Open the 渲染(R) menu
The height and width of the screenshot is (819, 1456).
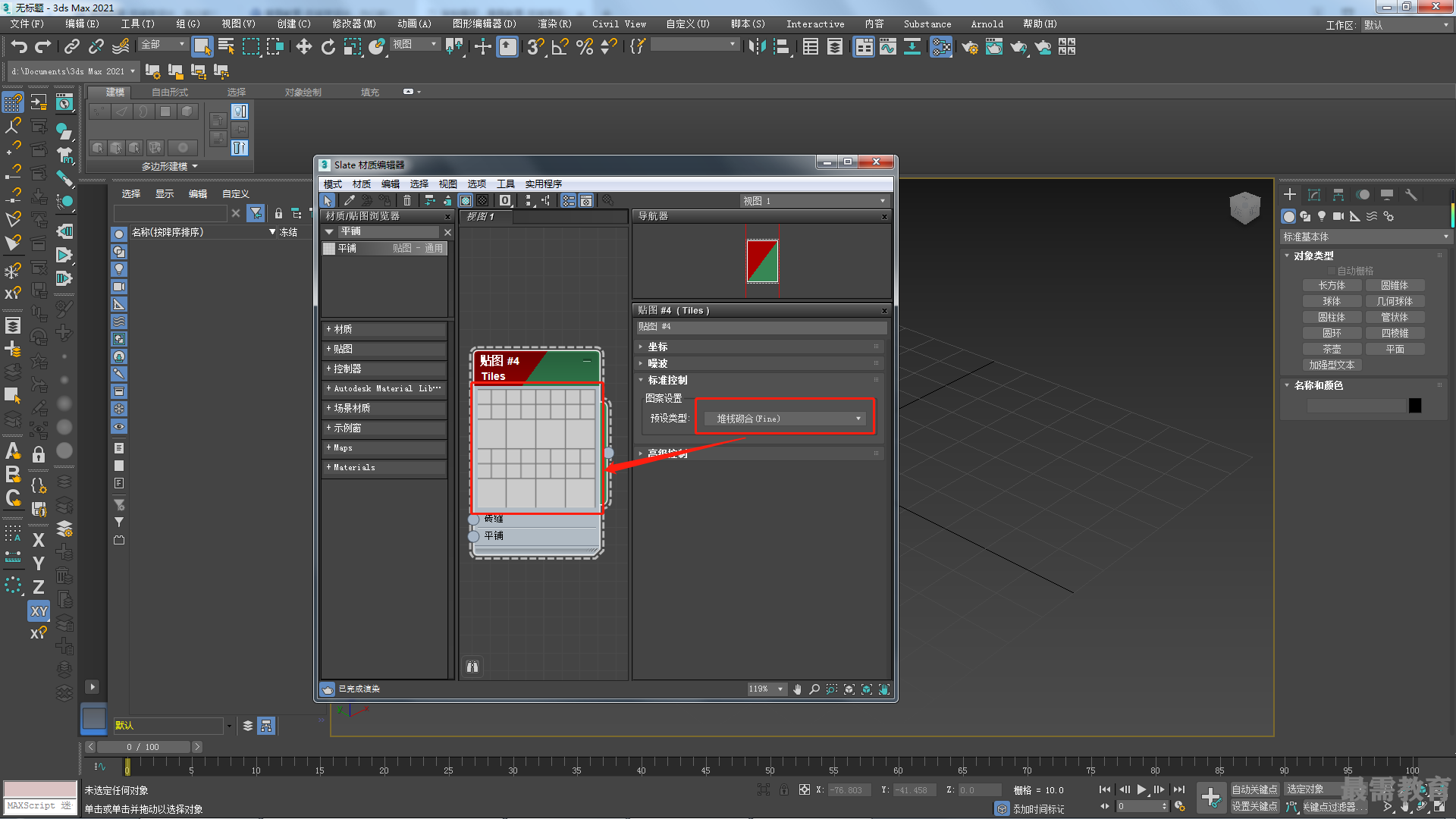tap(554, 24)
